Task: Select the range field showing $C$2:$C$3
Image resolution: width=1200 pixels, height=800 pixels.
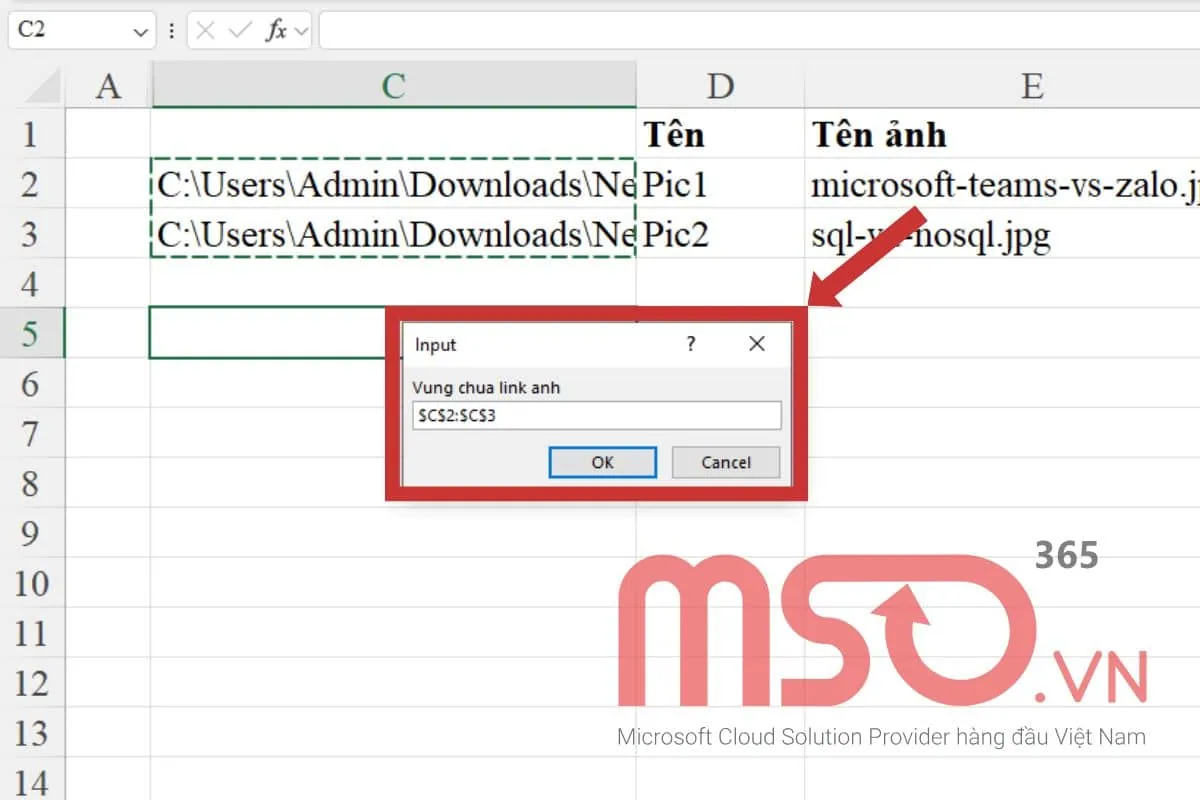Action: click(596, 415)
